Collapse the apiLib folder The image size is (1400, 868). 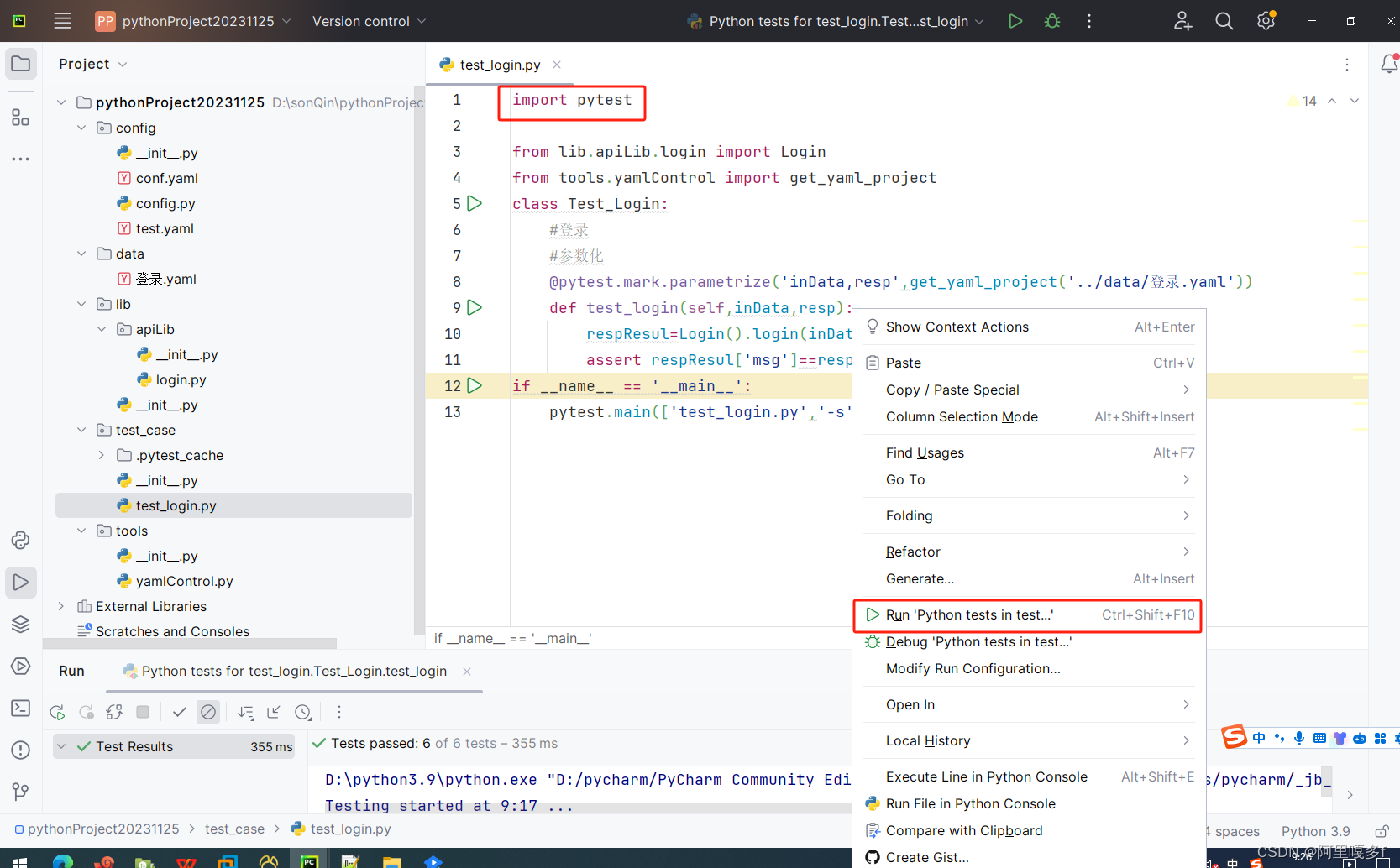pos(102,329)
